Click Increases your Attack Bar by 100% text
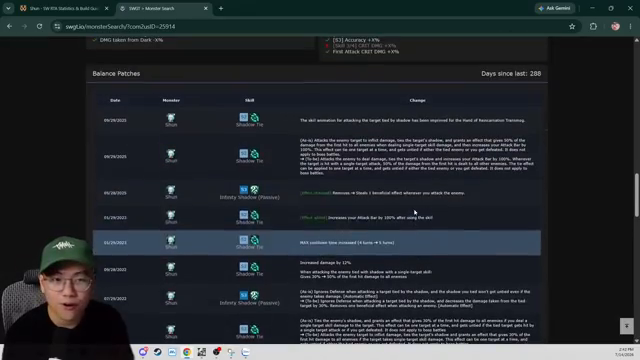 point(380,218)
